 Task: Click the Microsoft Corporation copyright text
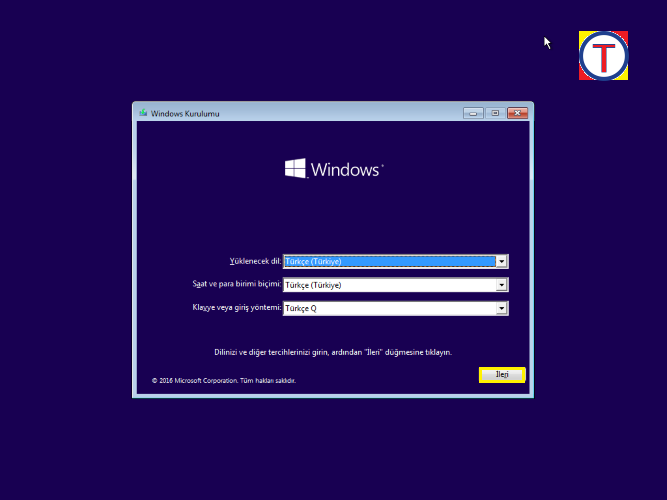[224, 380]
